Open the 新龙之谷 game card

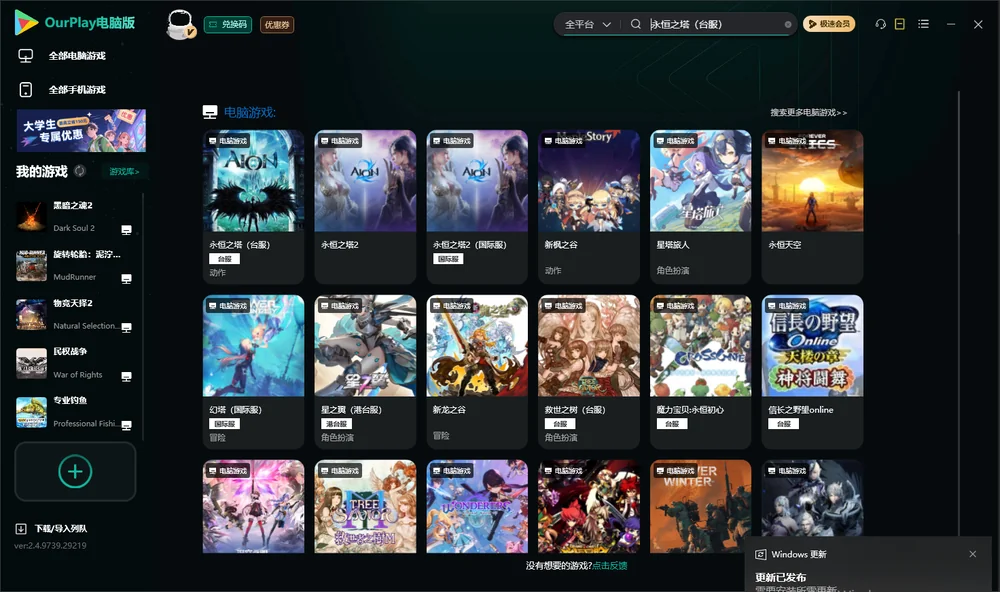(x=477, y=372)
